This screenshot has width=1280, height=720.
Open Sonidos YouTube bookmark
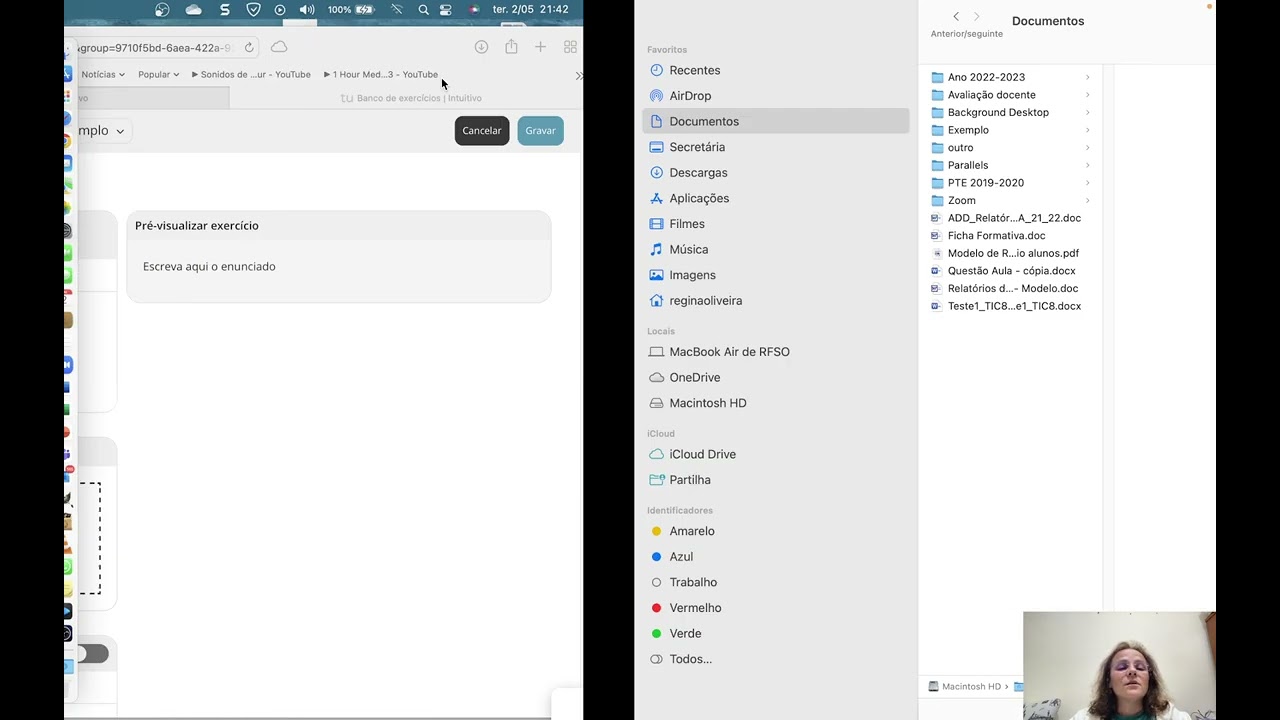[251, 74]
